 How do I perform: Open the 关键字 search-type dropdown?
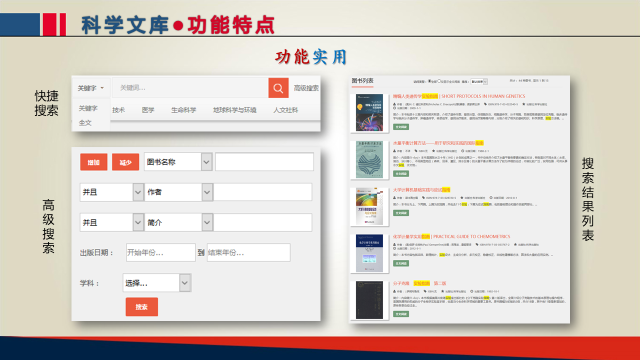91,88
